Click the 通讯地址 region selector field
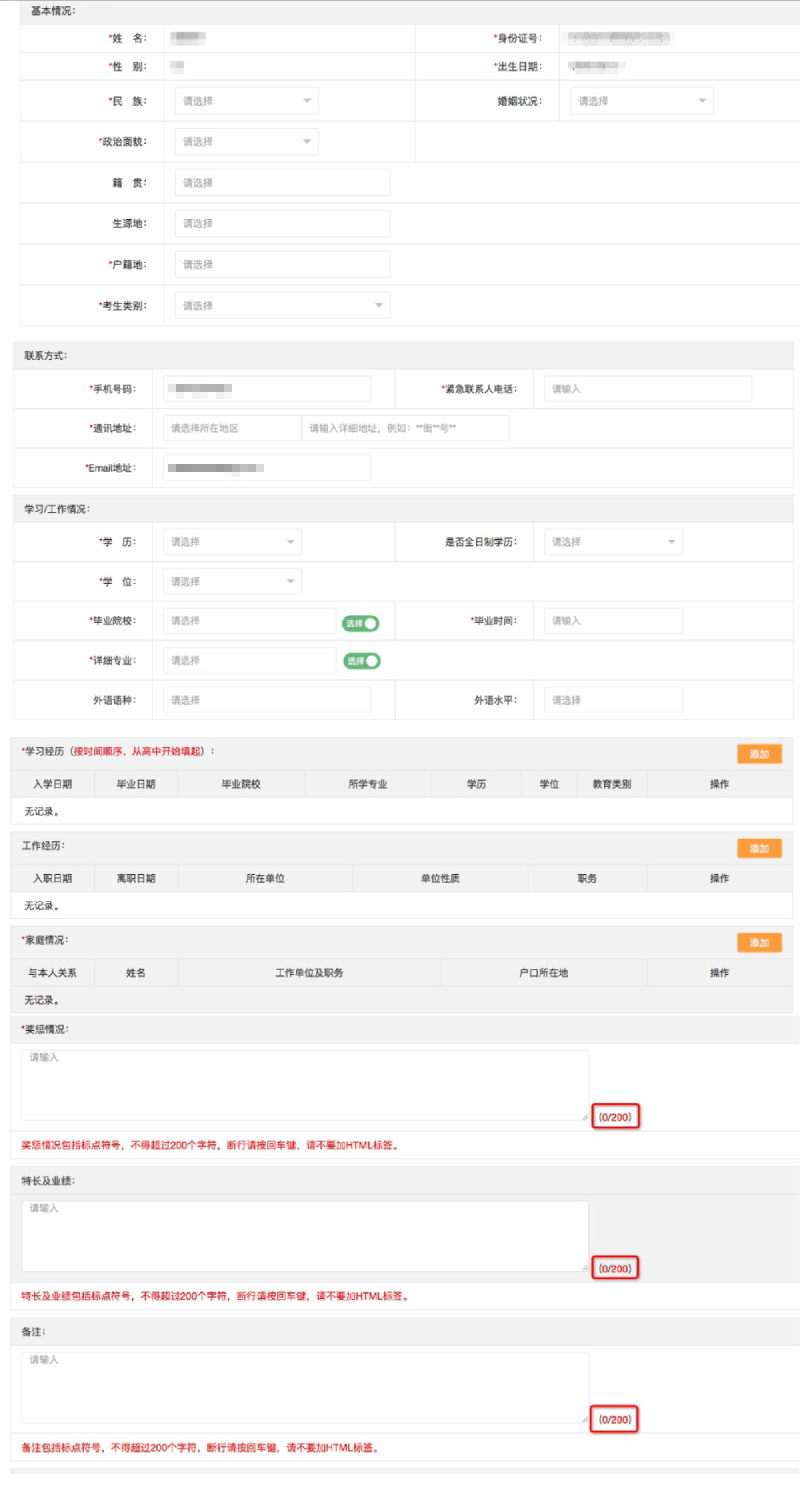This screenshot has height=1494, width=800. 231,429
